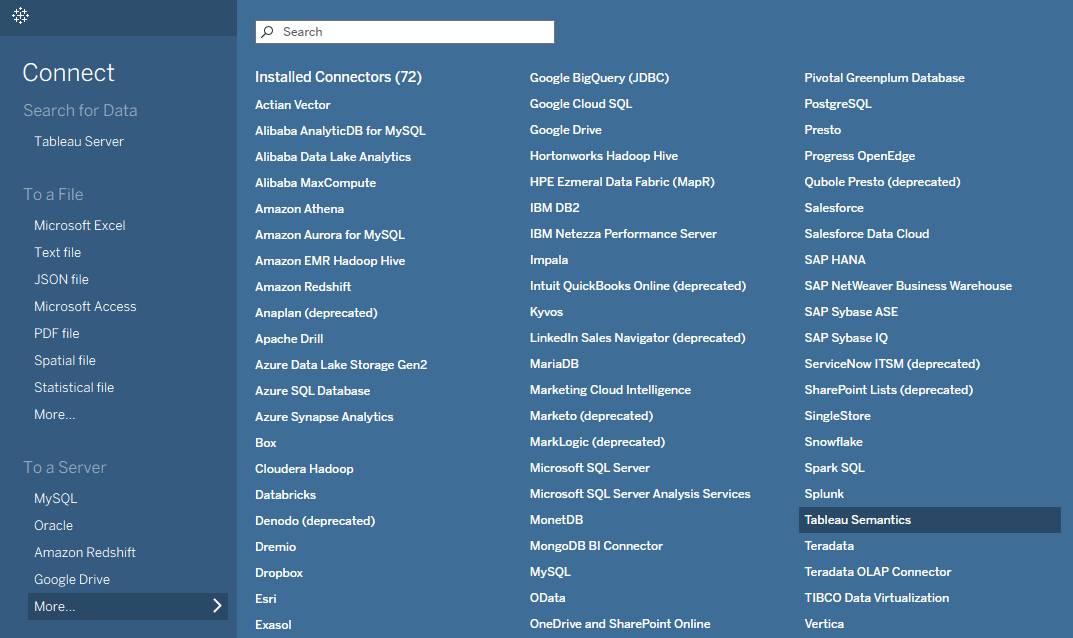The height and width of the screenshot is (638, 1073).
Task: Select Box connector
Action: pyautogui.click(x=266, y=443)
